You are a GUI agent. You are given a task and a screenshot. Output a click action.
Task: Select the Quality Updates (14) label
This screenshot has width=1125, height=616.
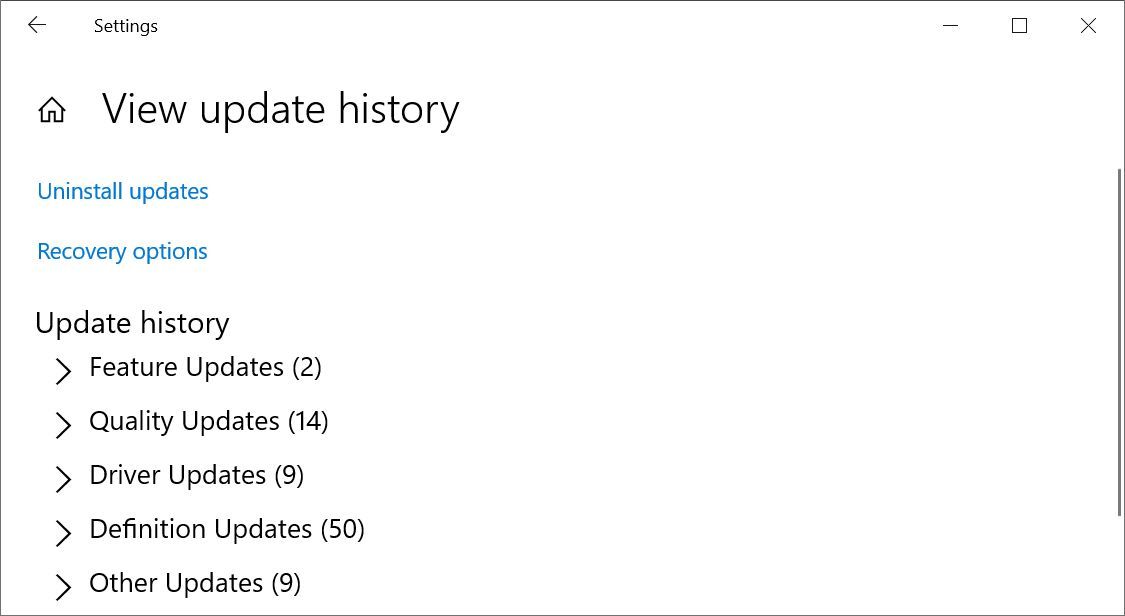[209, 421]
